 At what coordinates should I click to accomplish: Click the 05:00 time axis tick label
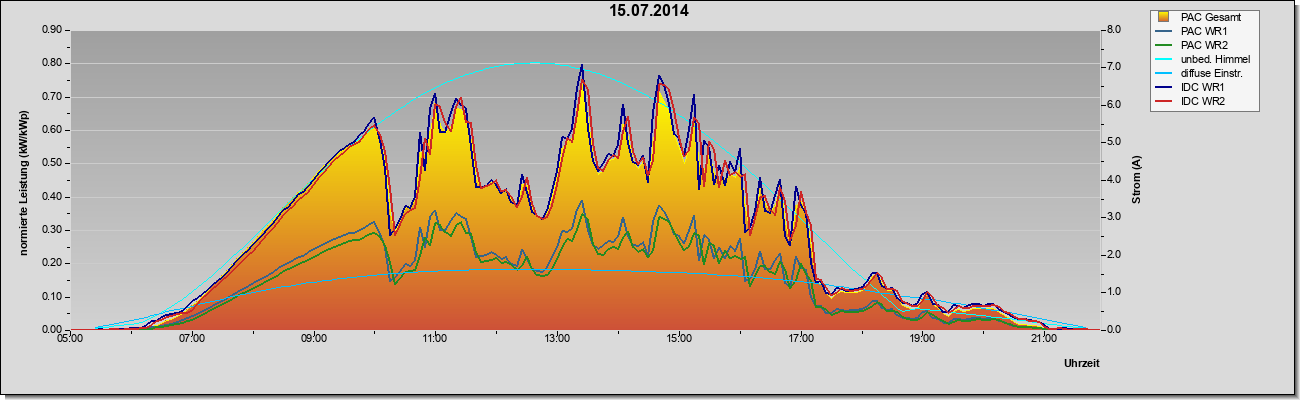[70, 340]
